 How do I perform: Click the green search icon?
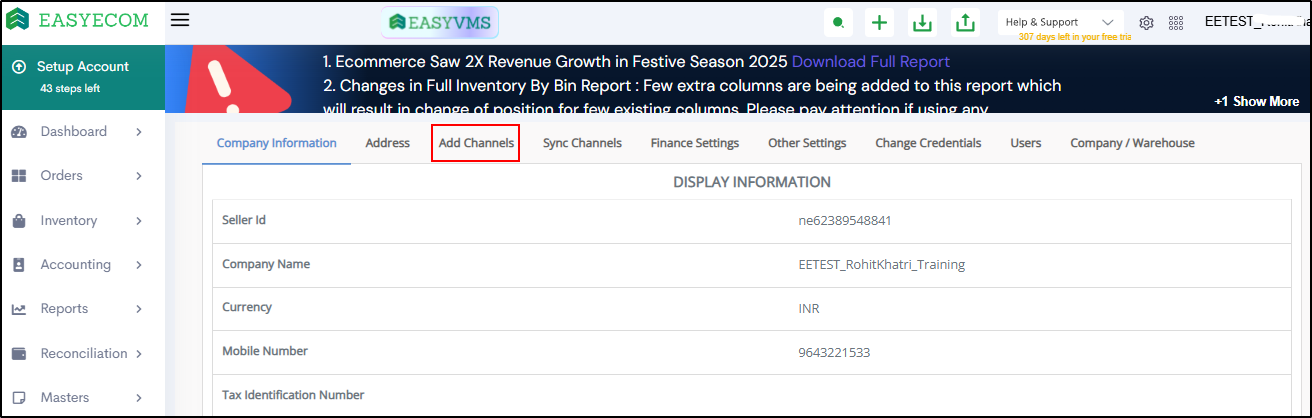(838, 22)
